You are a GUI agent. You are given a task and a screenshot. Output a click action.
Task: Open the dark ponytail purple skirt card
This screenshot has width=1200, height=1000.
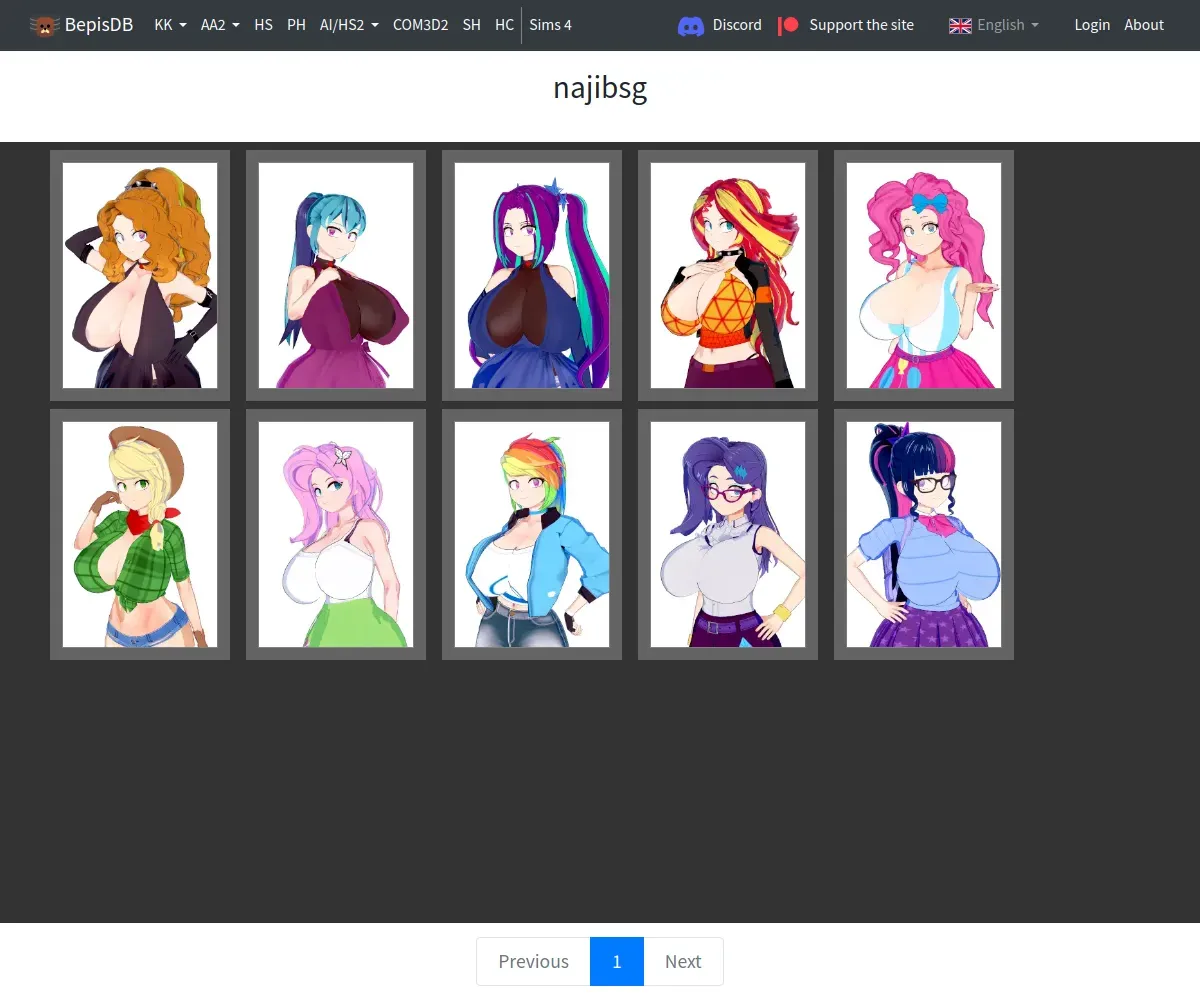coord(924,534)
